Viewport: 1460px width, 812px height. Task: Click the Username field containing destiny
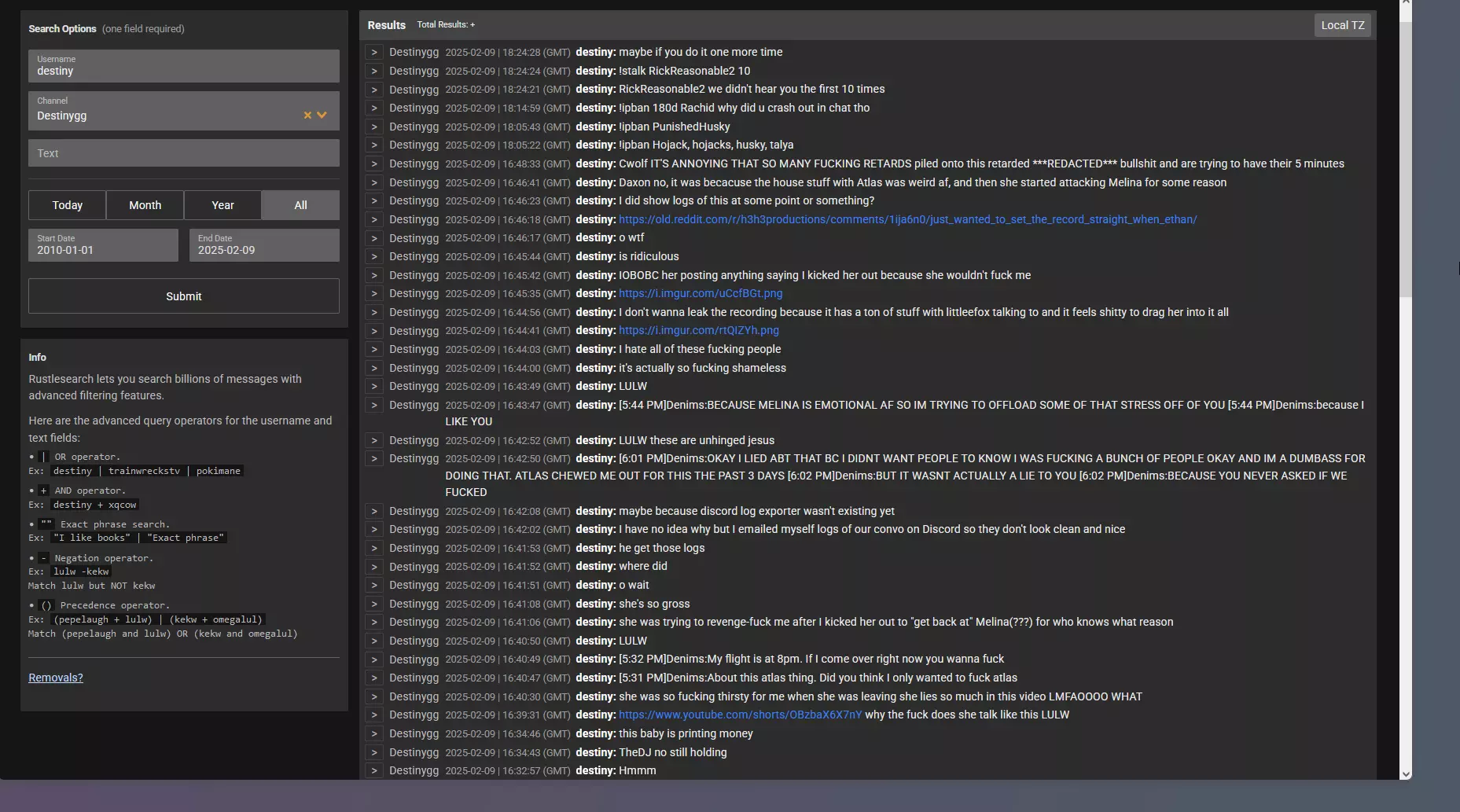coord(184,66)
